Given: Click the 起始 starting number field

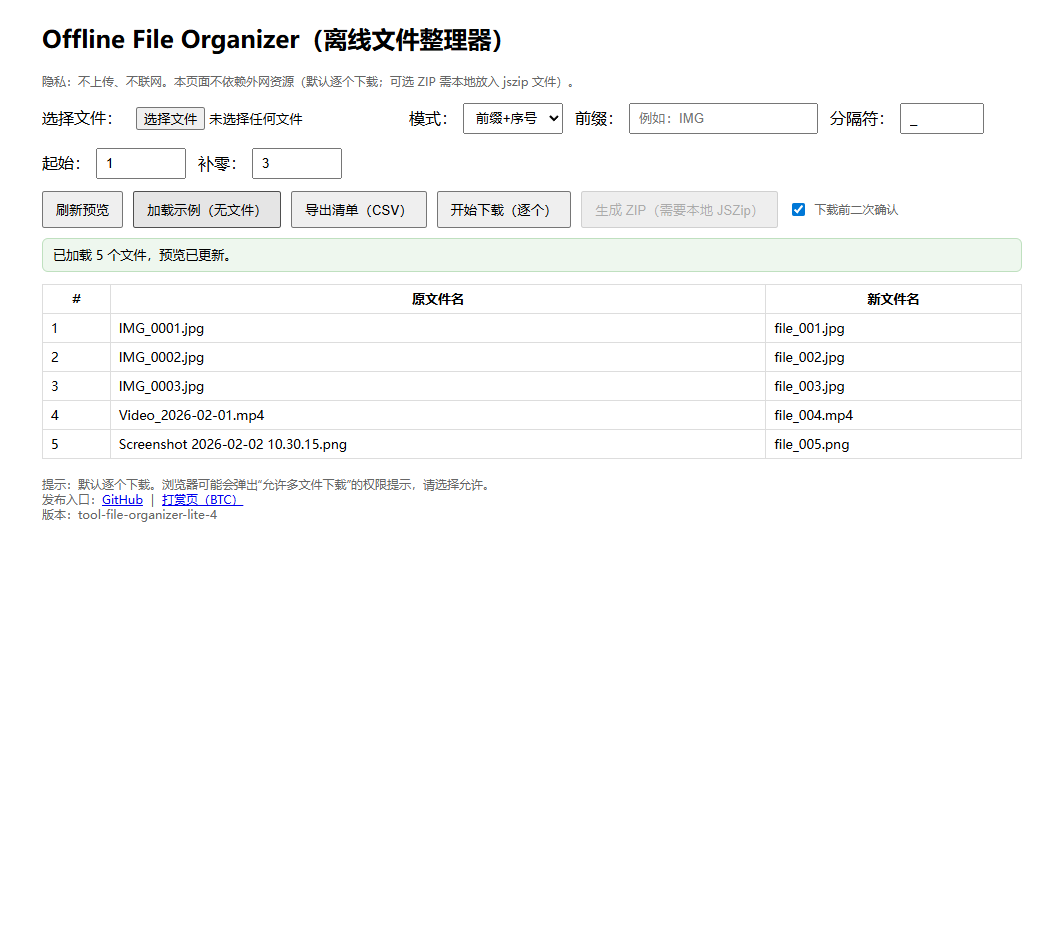Looking at the screenshot, I should (x=140, y=162).
